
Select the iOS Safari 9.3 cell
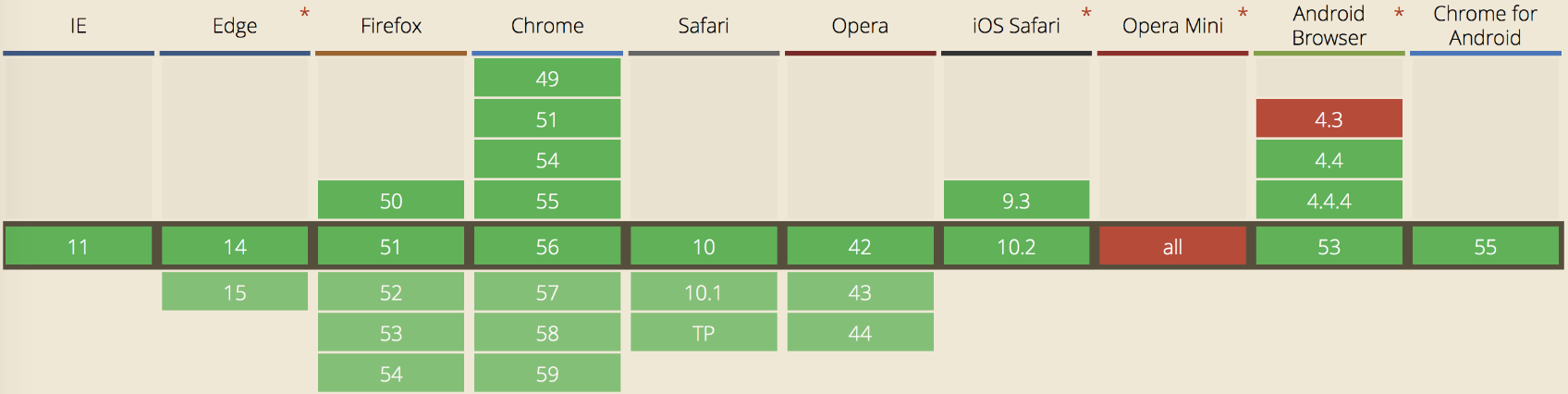(x=1016, y=201)
